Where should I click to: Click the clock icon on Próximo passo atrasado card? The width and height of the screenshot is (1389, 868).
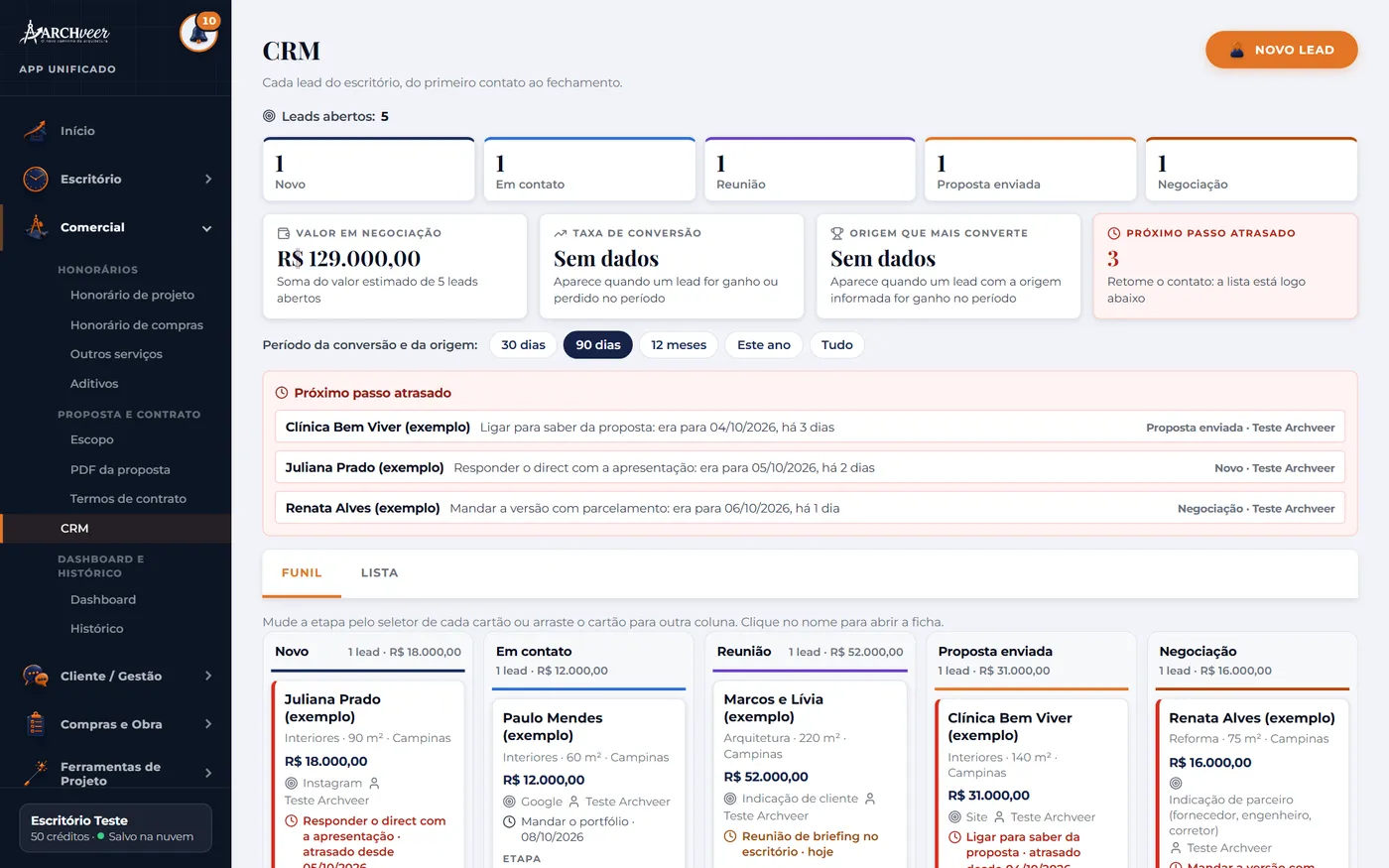coord(1114,233)
